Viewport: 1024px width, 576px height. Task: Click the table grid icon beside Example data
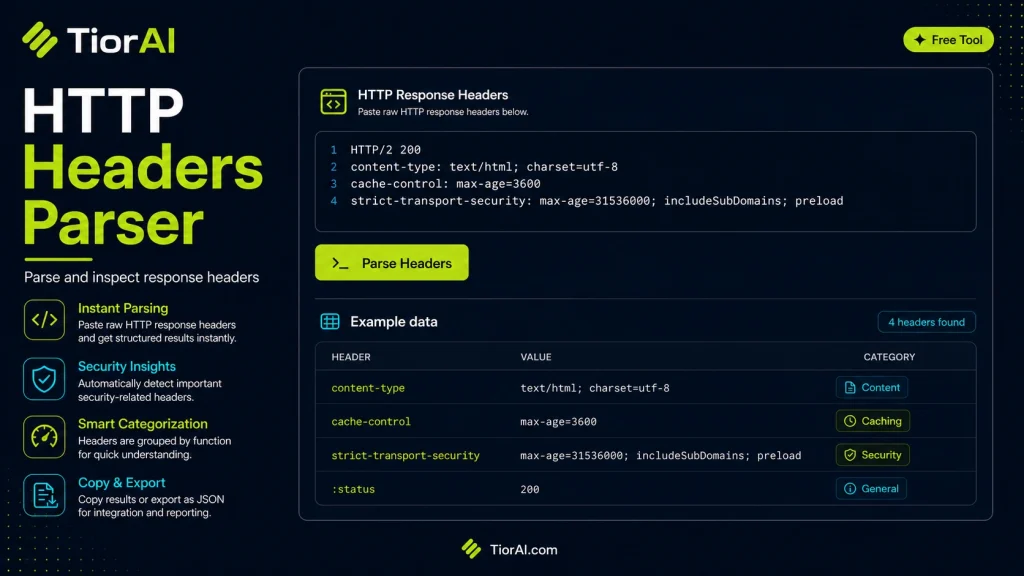click(330, 321)
